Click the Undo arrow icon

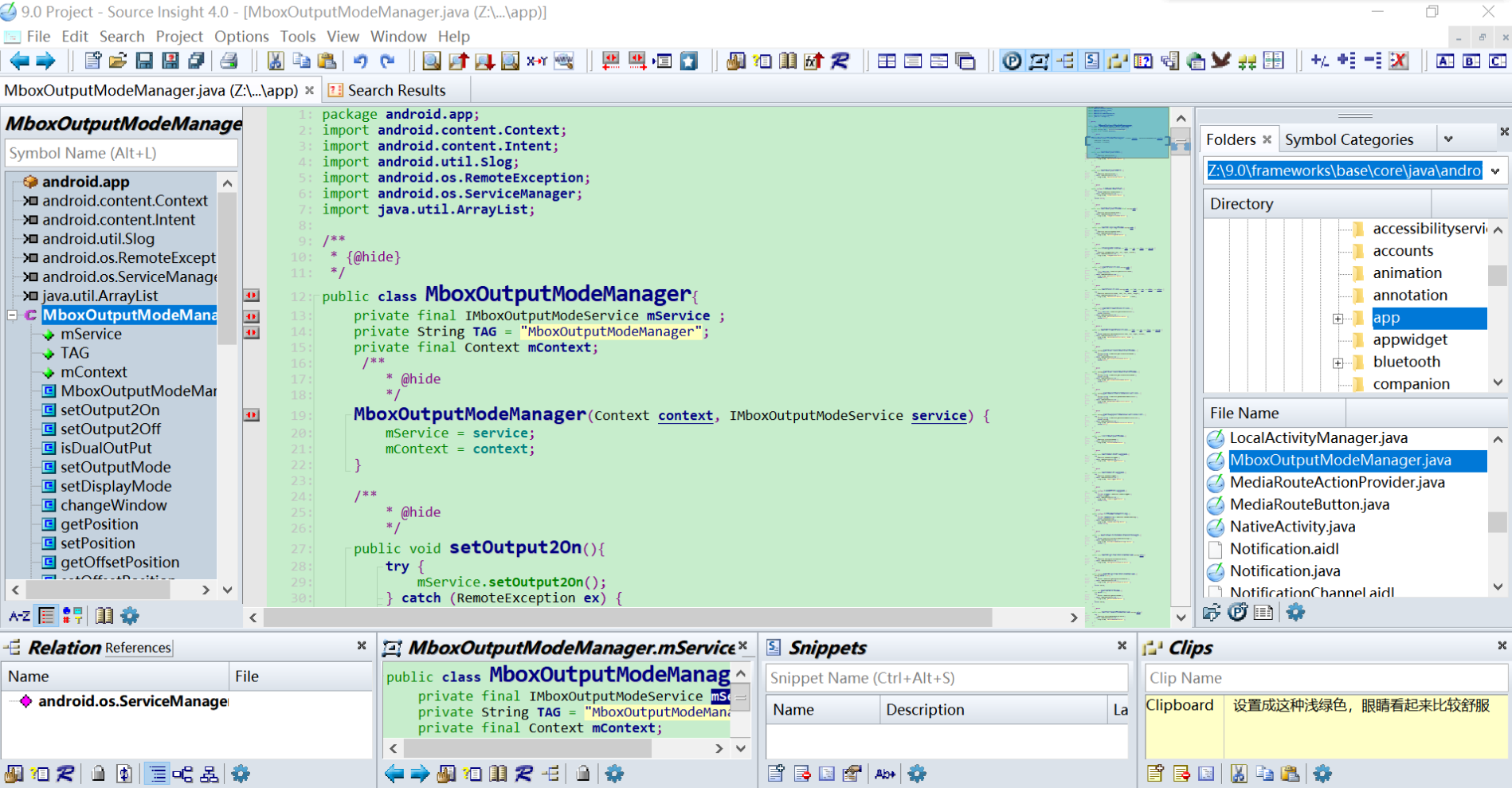360,61
